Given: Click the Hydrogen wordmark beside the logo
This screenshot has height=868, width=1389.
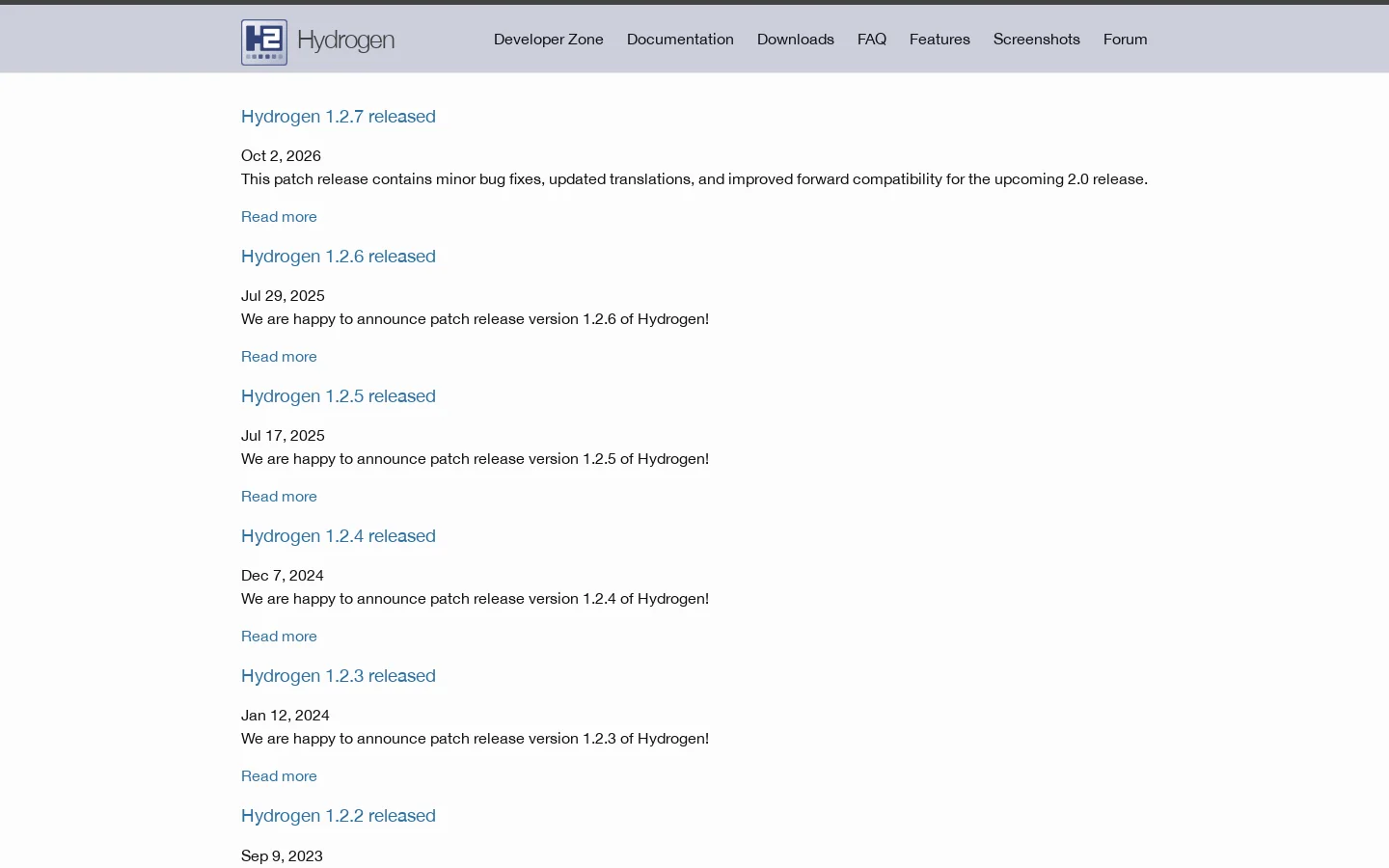Looking at the screenshot, I should point(346,41).
